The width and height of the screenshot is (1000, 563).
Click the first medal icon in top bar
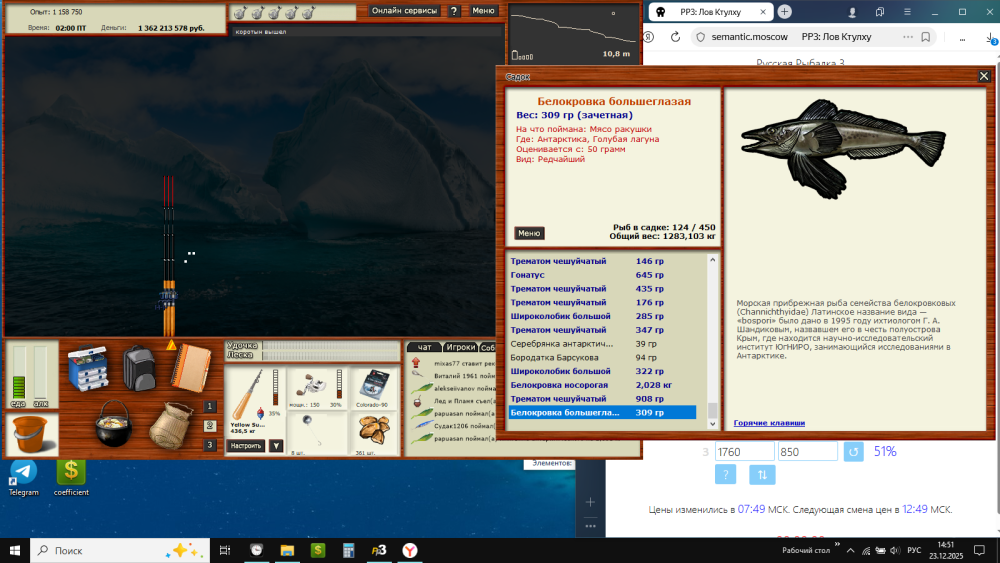pyautogui.click(x=240, y=13)
